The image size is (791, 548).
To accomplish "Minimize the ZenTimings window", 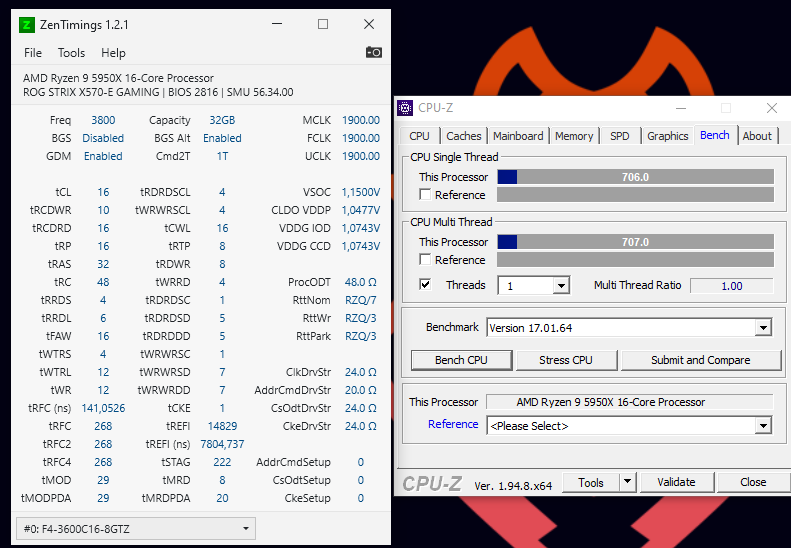I will (x=276, y=24).
